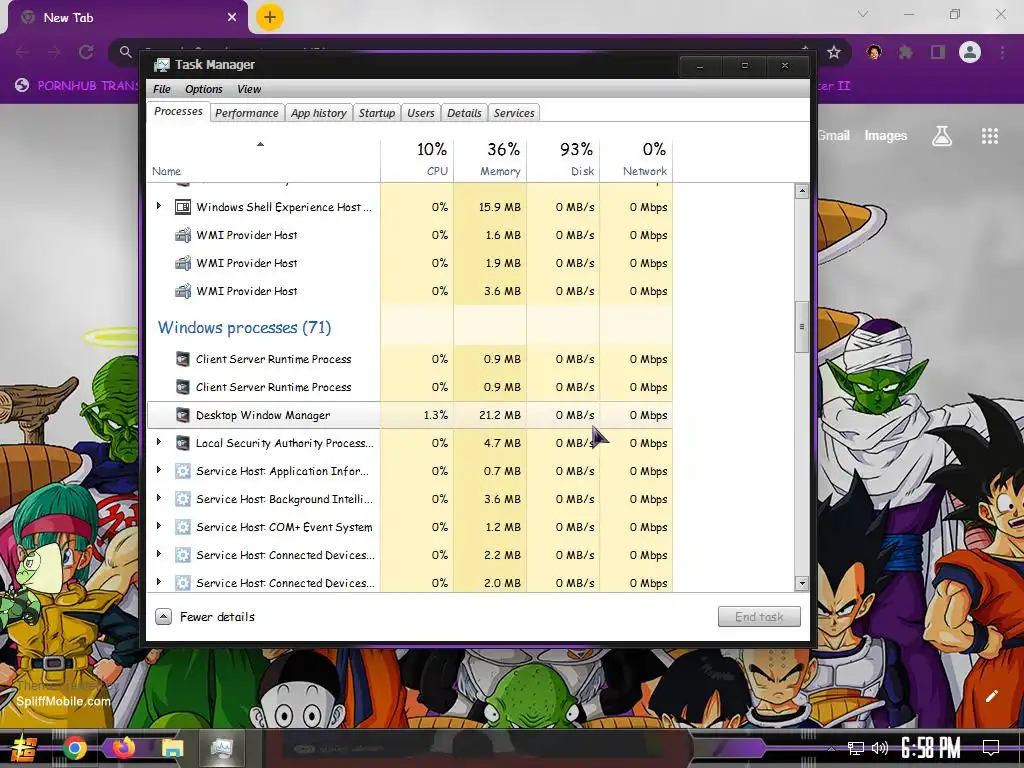1024x768 pixels.
Task: Click the Task Manager taskbar icon
Action: pyautogui.click(x=222, y=748)
